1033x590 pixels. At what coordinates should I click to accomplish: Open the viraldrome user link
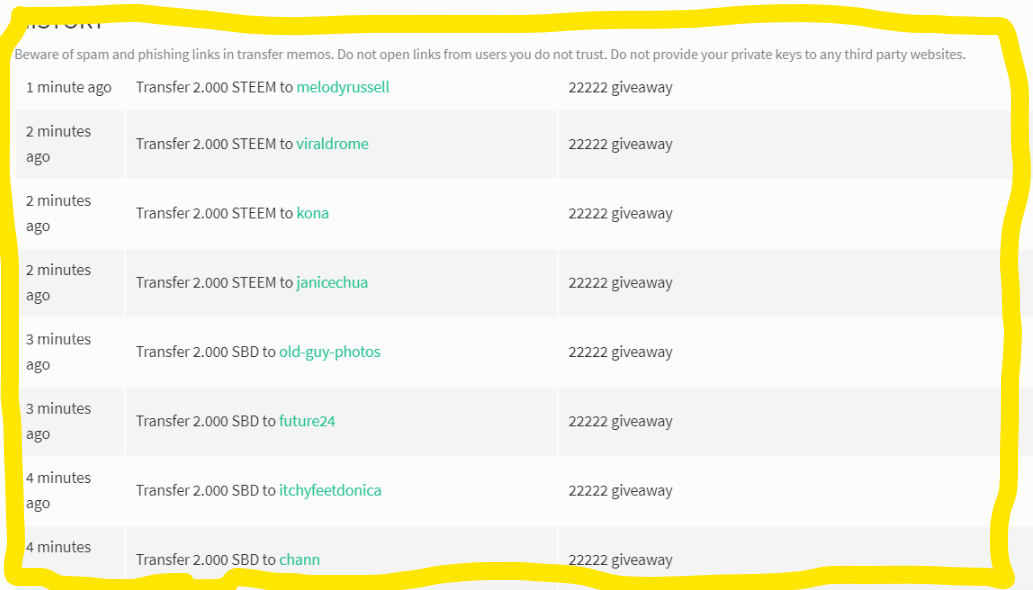click(x=332, y=144)
